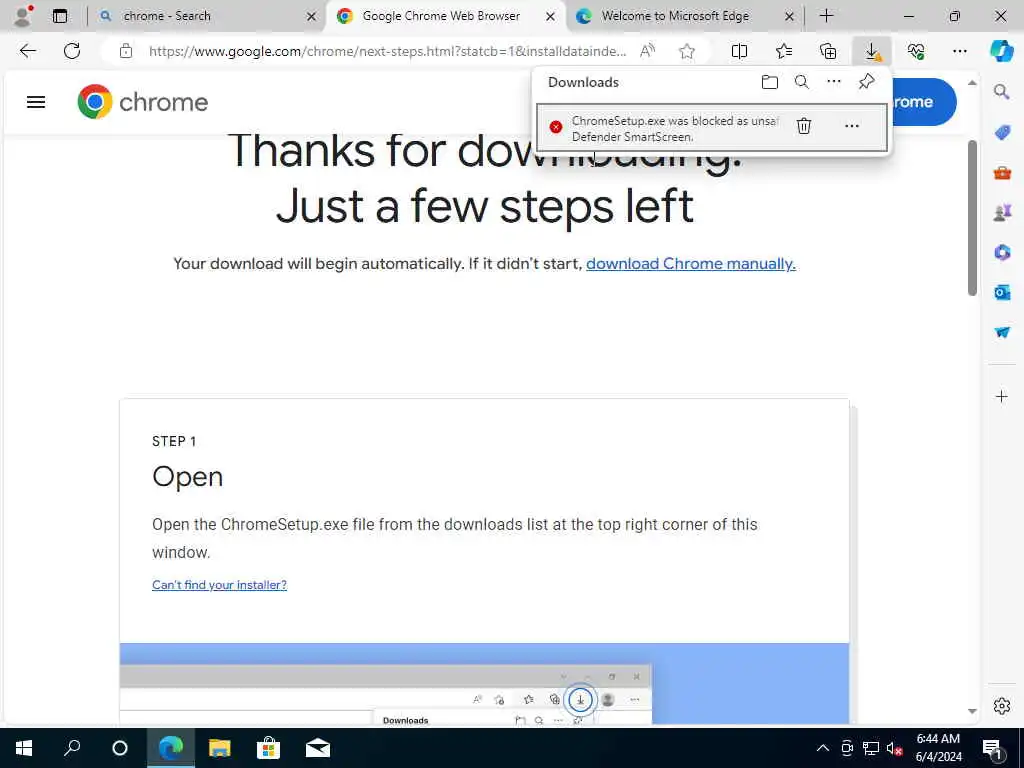Open Browser essentials heart icon
This screenshot has height=768, width=1024.
(x=916, y=51)
